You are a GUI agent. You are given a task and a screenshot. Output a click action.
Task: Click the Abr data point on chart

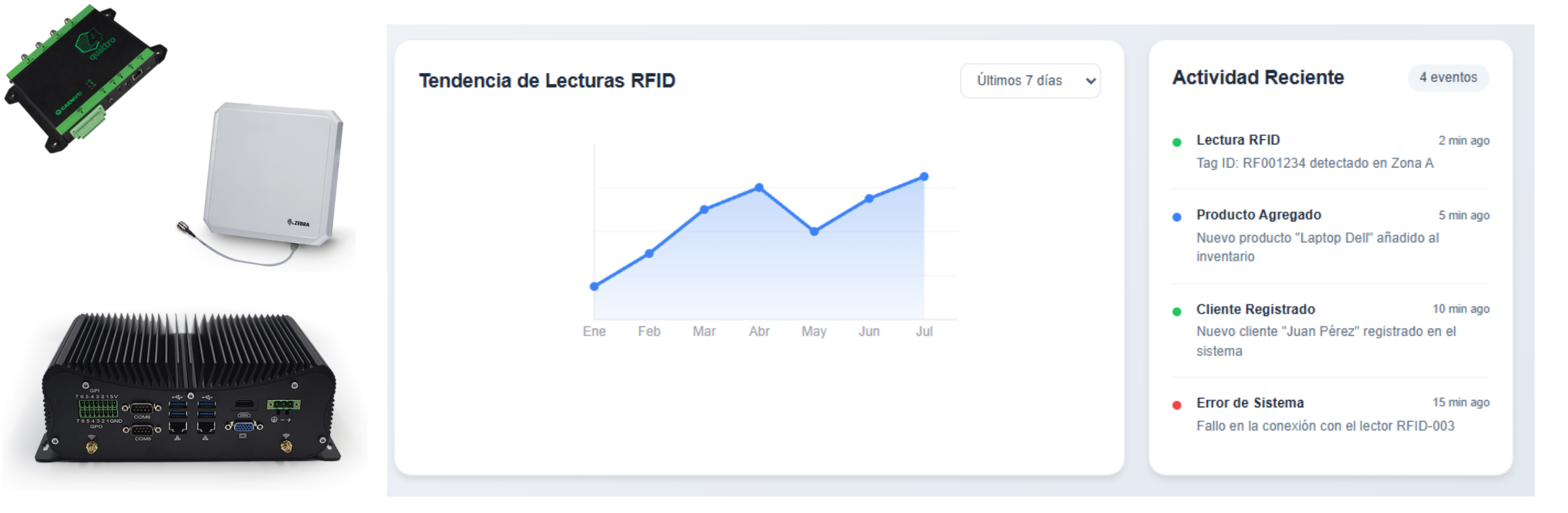click(759, 188)
